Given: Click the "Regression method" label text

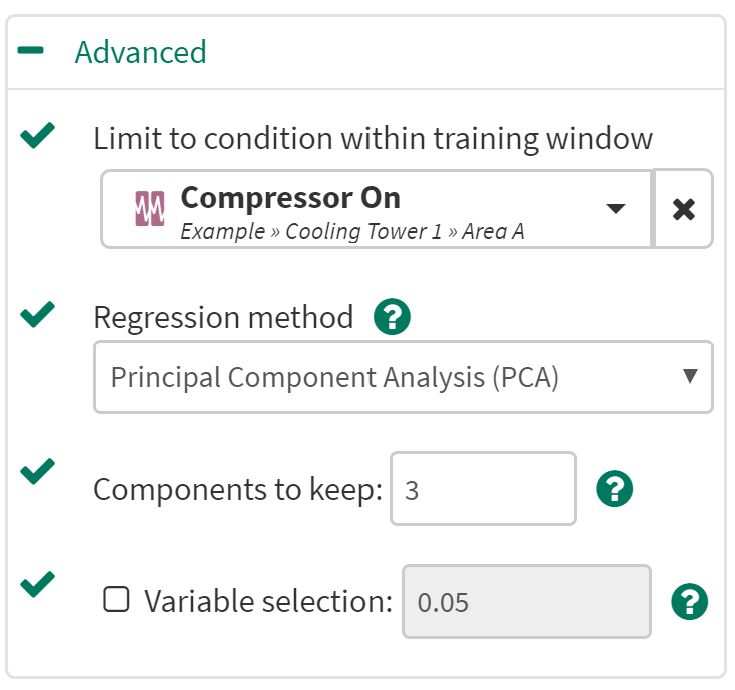Looking at the screenshot, I should coord(223,317).
